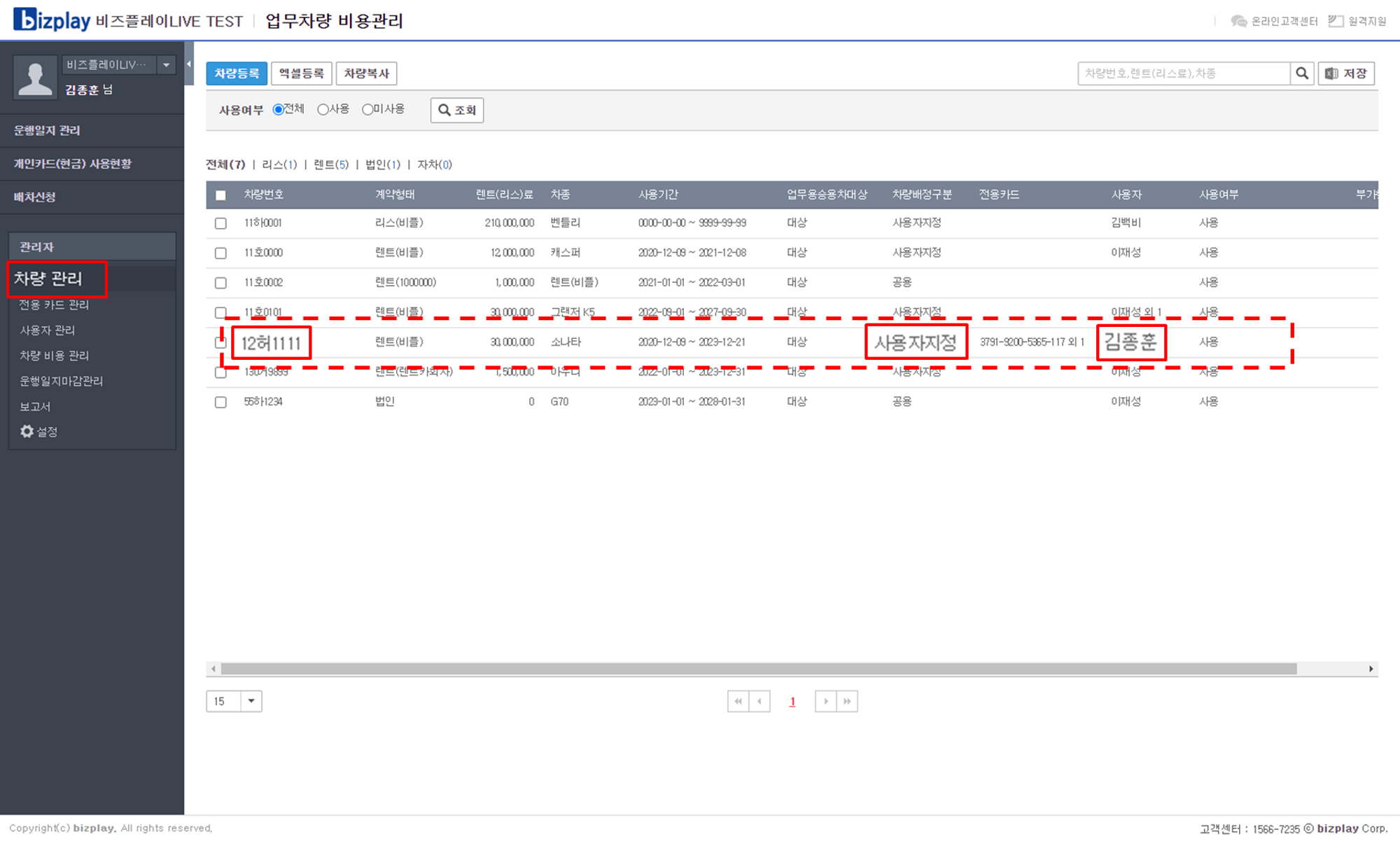Select the 전체 usage radio button
This screenshot has height=841, width=1400.
278,109
